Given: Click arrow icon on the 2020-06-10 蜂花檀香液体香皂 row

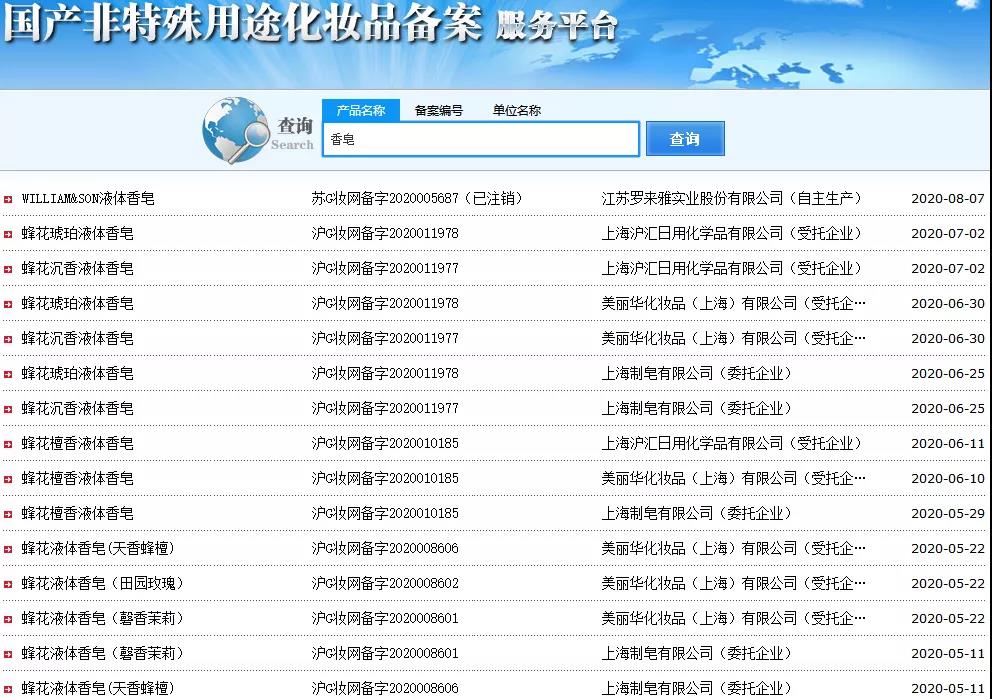Looking at the screenshot, I should pyautogui.click(x=8, y=479).
